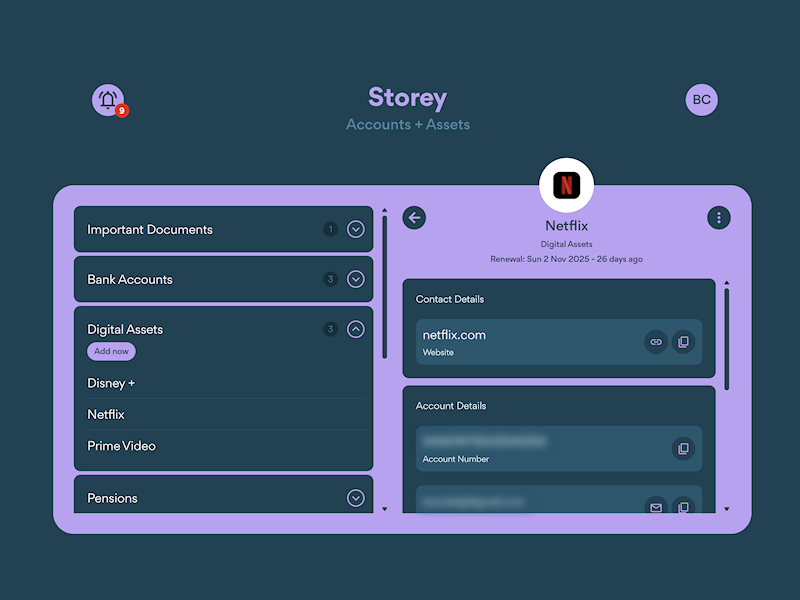
Task: Expand the Pensions section
Action: 354,497
